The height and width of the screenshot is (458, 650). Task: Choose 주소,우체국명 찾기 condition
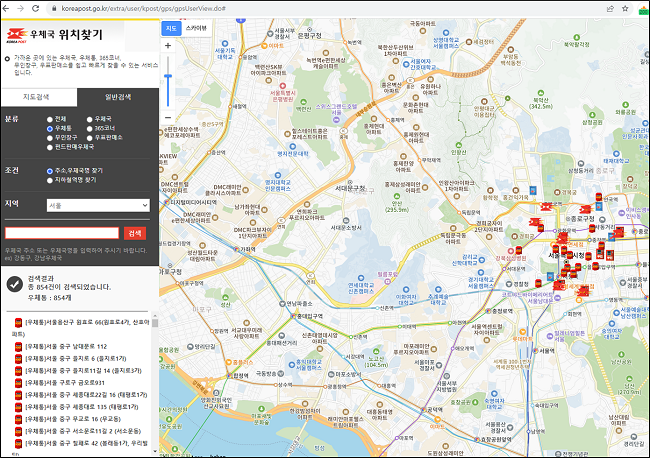(x=50, y=171)
